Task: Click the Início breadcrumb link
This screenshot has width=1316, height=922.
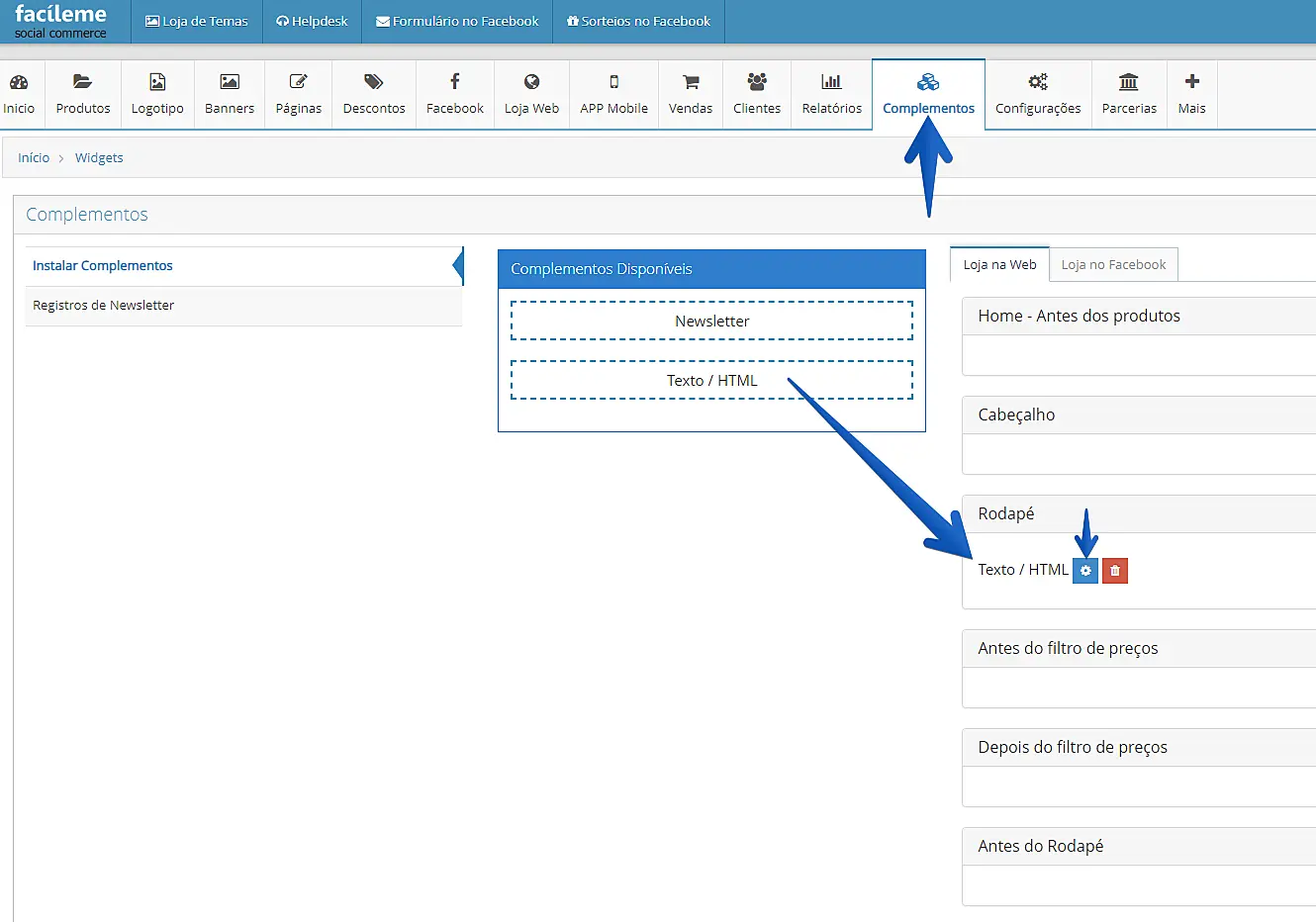Action: [x=34, y=158]
